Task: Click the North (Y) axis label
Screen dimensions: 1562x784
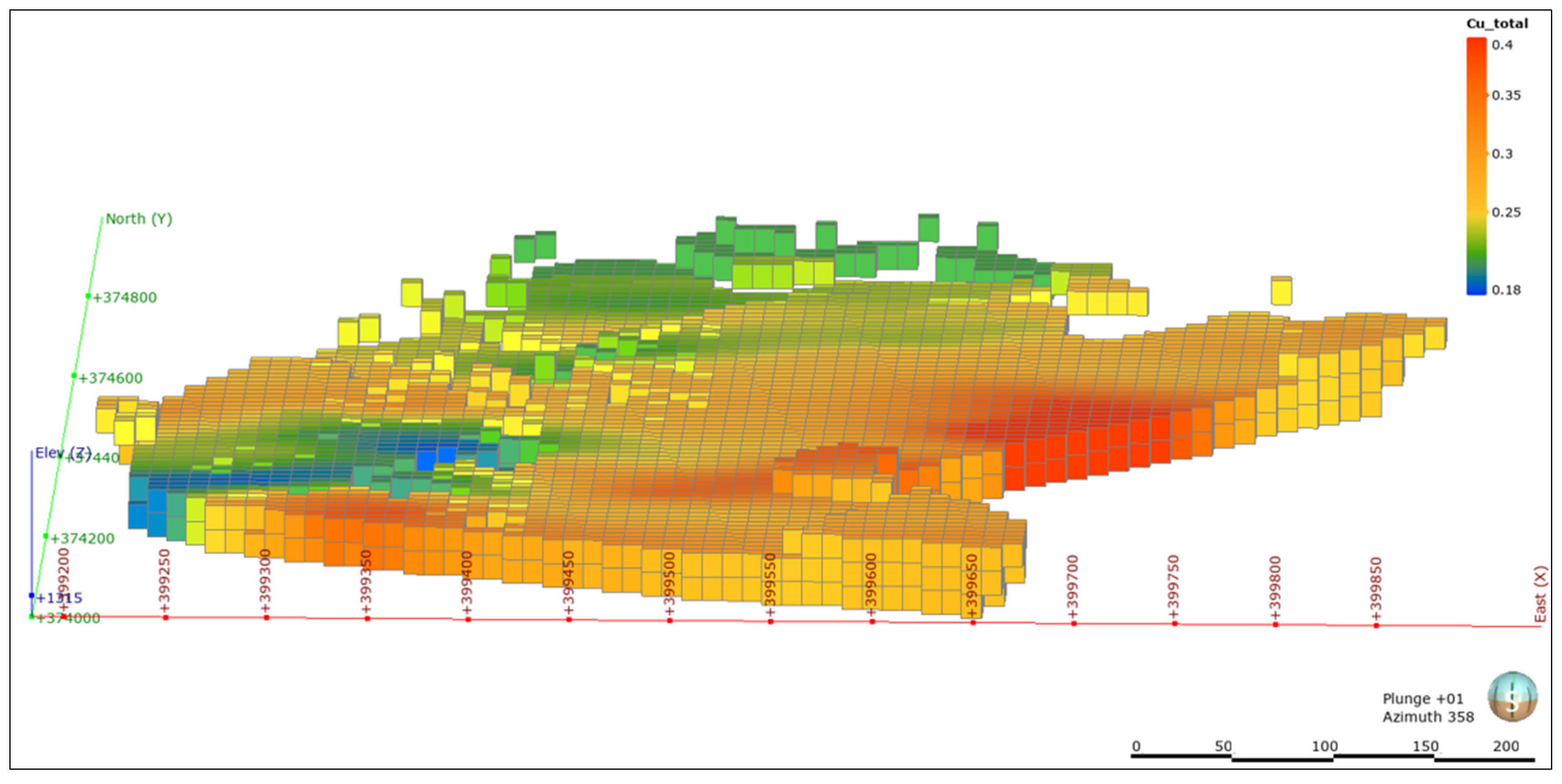Action: (139, 219)
